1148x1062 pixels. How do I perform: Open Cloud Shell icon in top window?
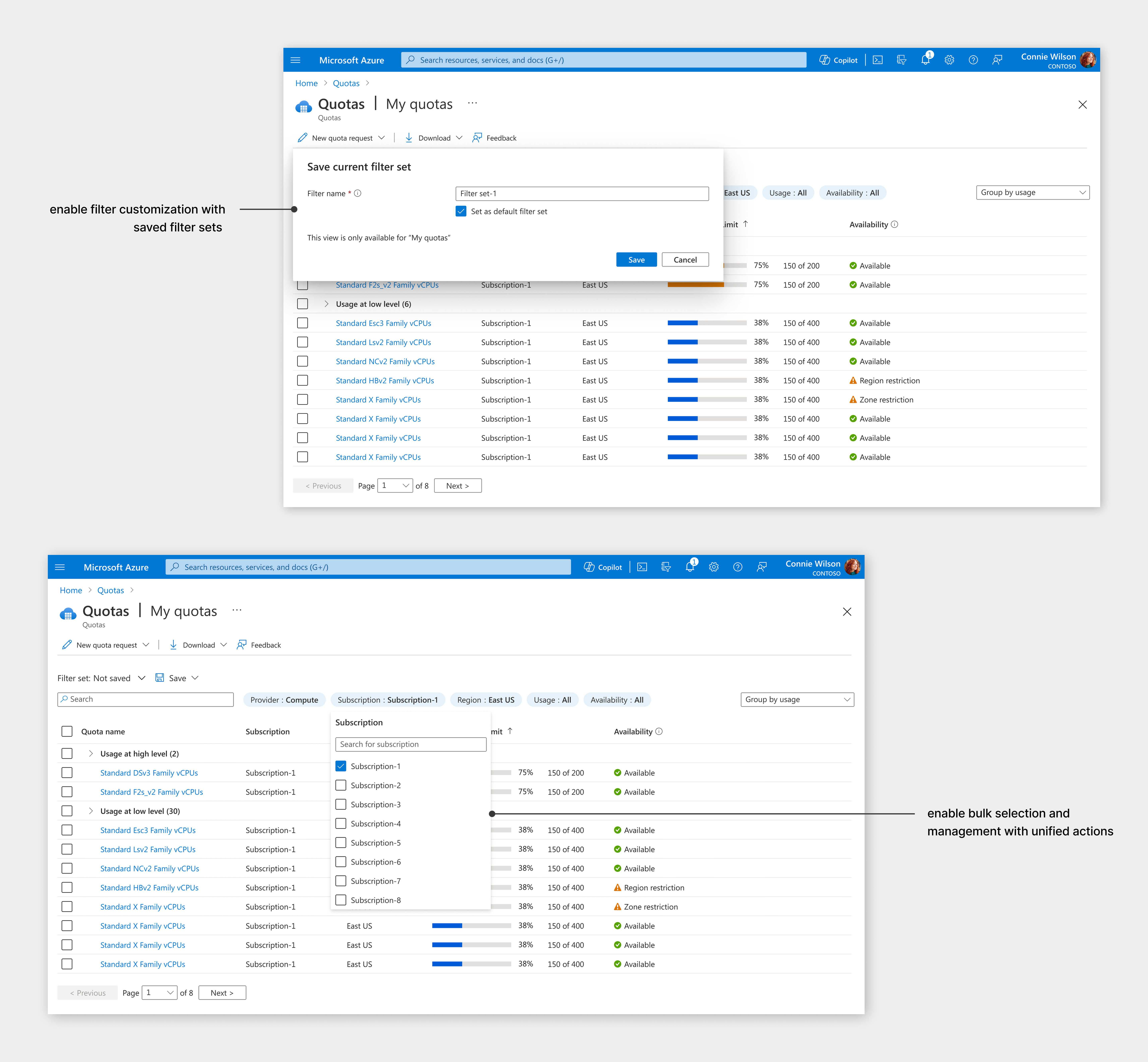877,60
